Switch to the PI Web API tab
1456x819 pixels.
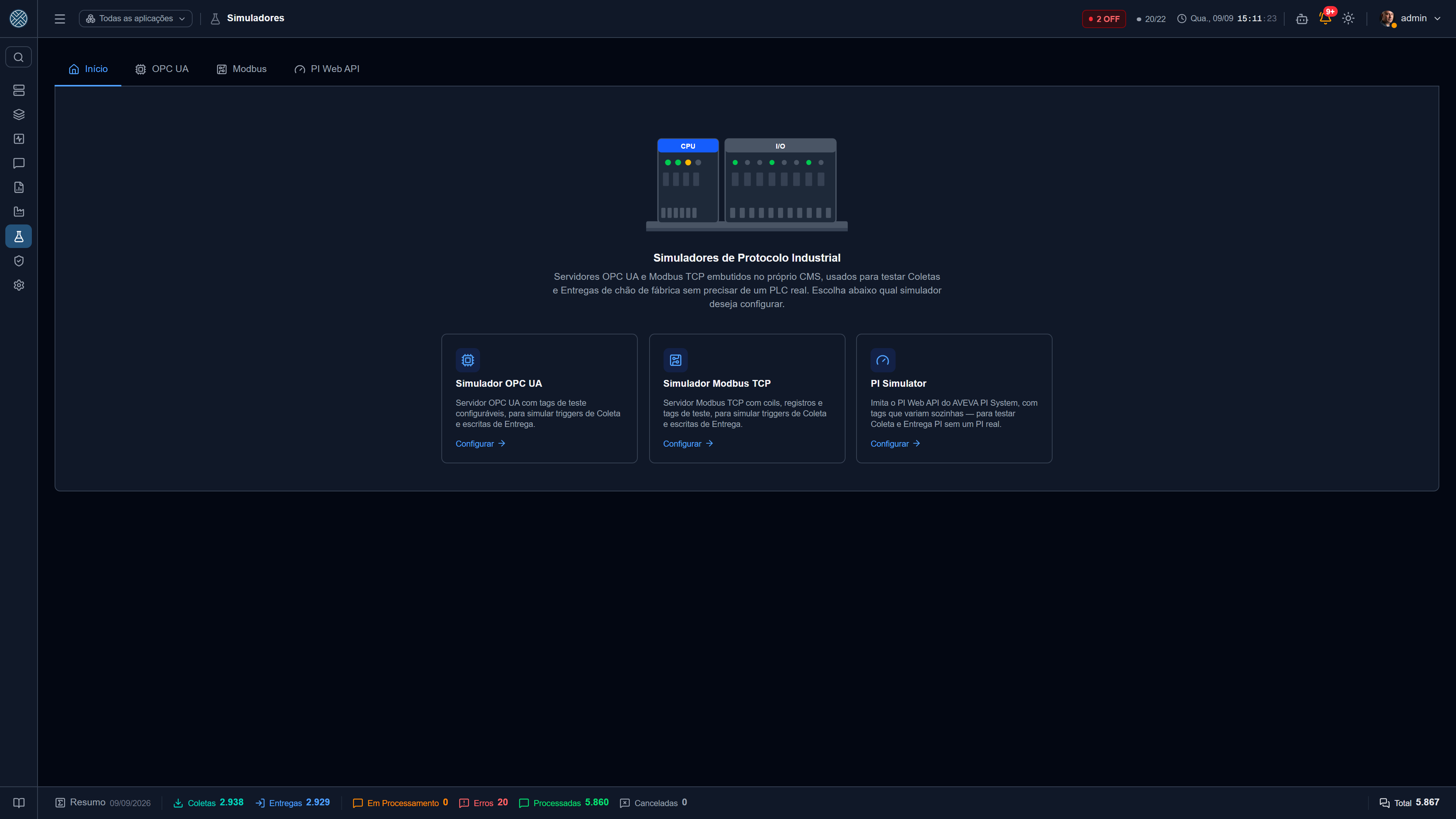click(x=327, y=69)
